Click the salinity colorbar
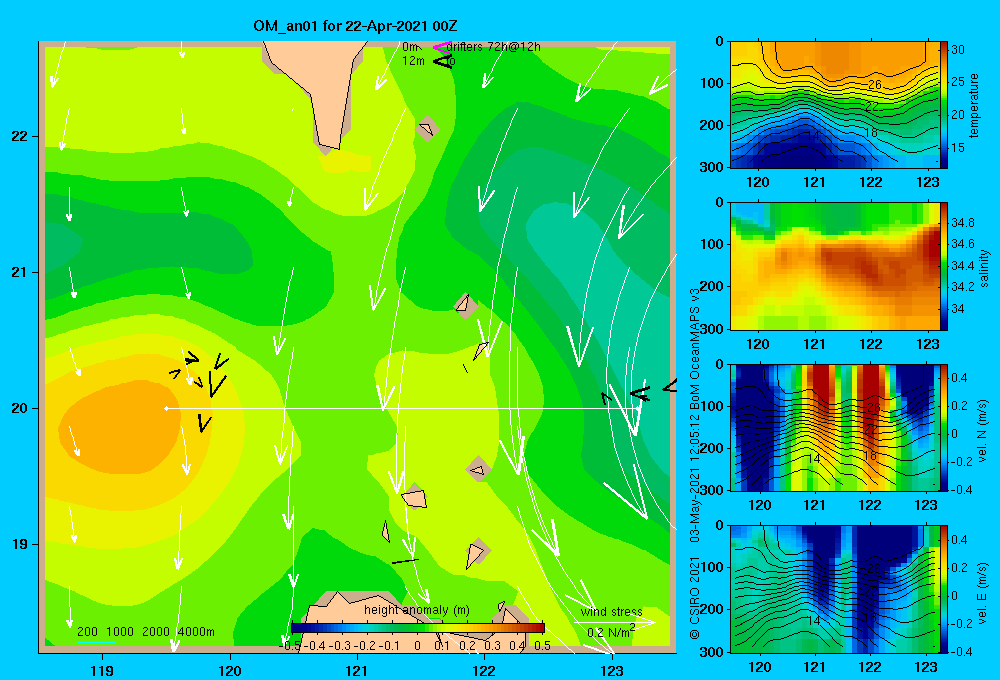This screenshot has height=680, width=1000. [944, 266]
